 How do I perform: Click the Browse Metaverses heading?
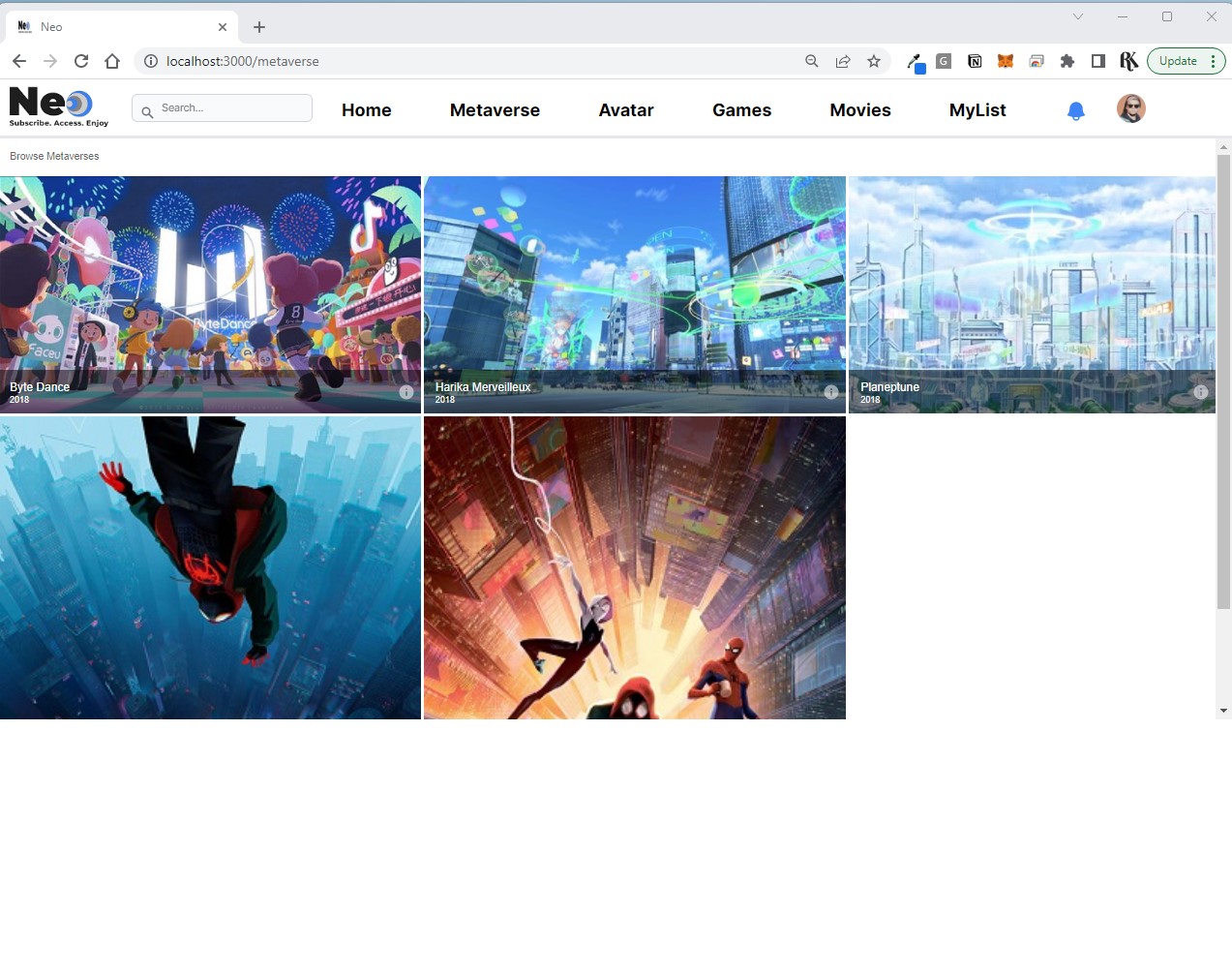[x=54, y=156]
